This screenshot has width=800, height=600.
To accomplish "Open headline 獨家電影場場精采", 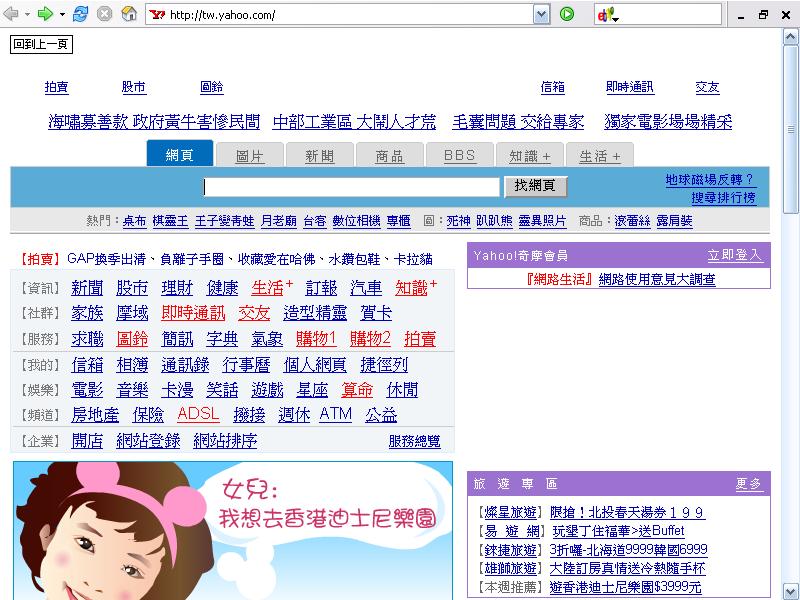I will pos(668,122).
